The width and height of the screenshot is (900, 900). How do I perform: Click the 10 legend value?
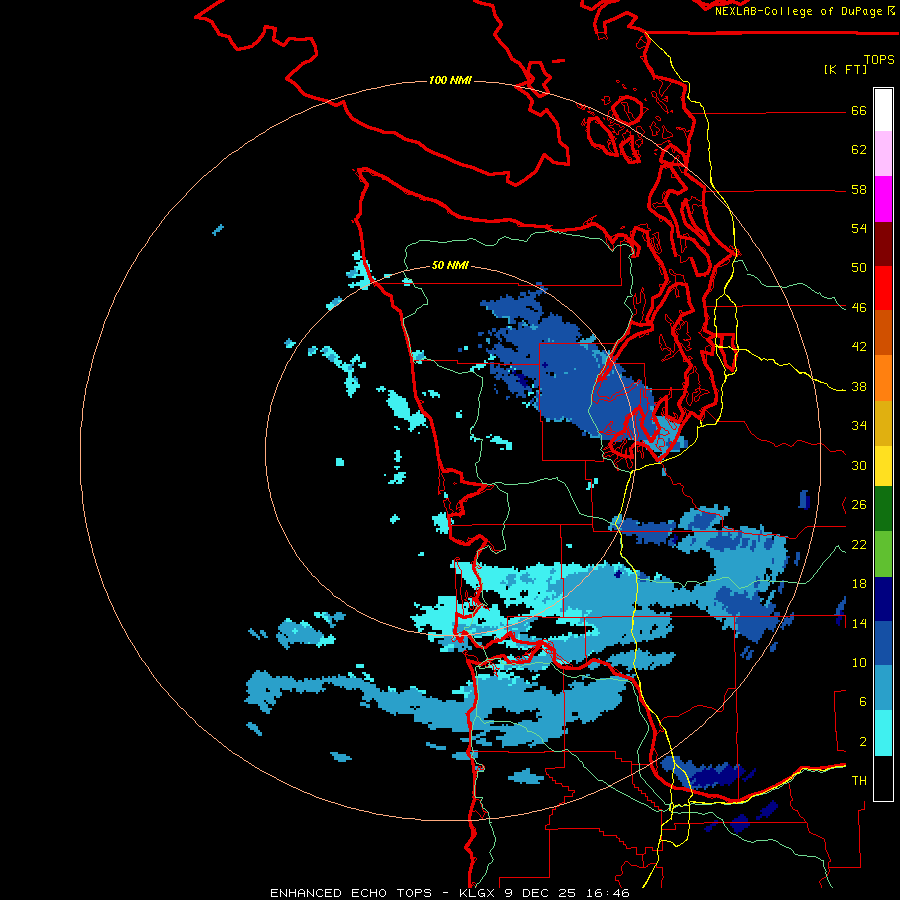click(x=859, y=662)
